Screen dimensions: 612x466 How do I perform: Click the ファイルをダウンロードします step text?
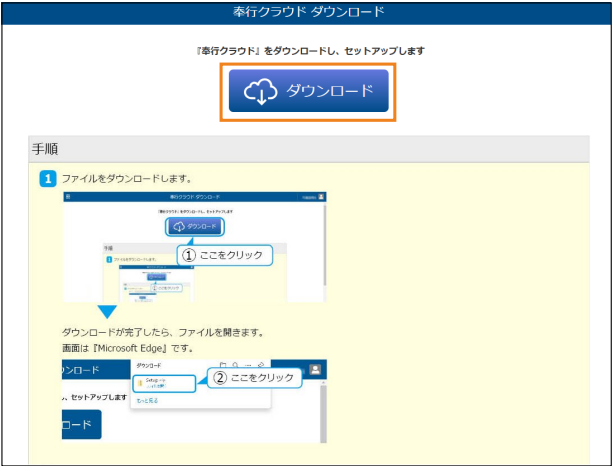126,179
